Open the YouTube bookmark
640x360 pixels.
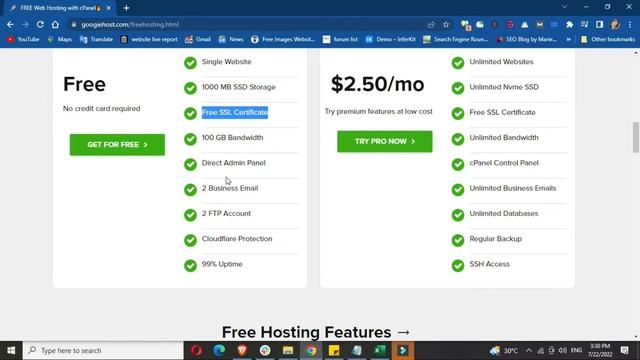click(x=23, y=39)
